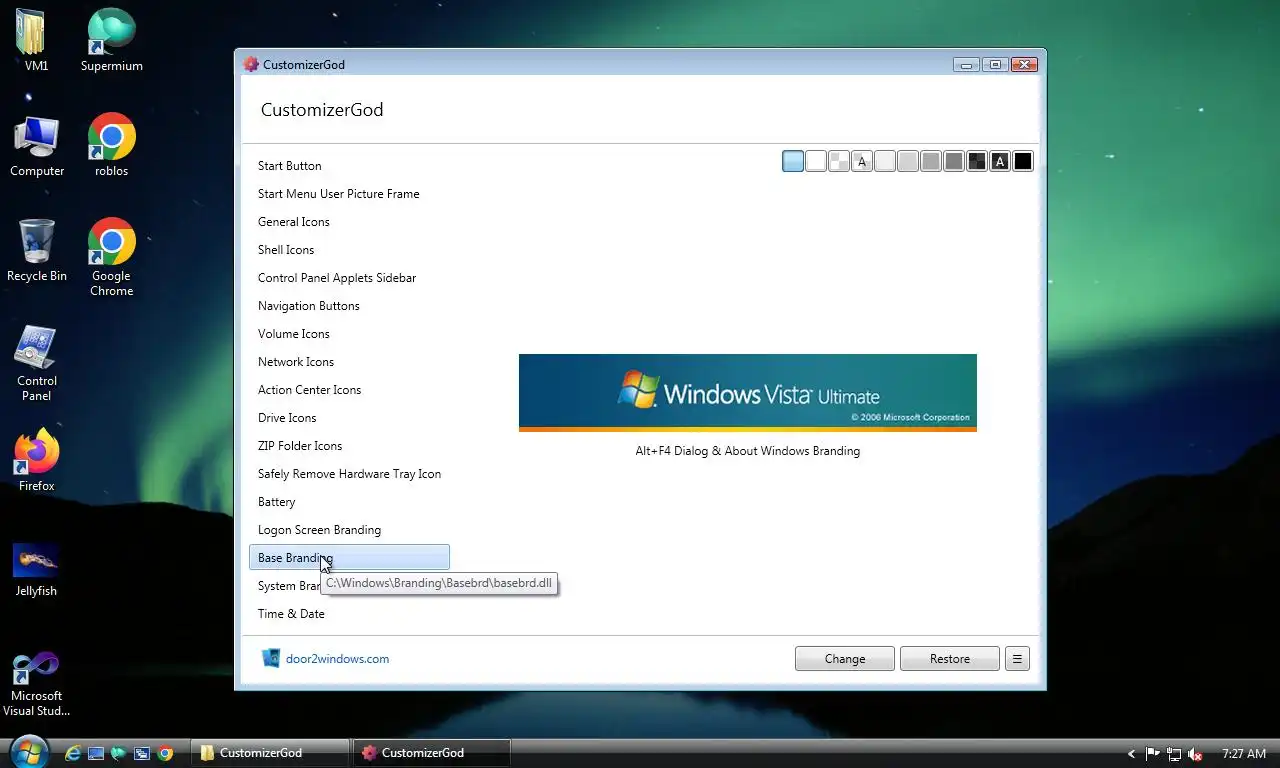This screenshot has height=768, width=1280.
Task: Click the Windows Vista Ultimate branding image
Action: click(x=748, y=393)
